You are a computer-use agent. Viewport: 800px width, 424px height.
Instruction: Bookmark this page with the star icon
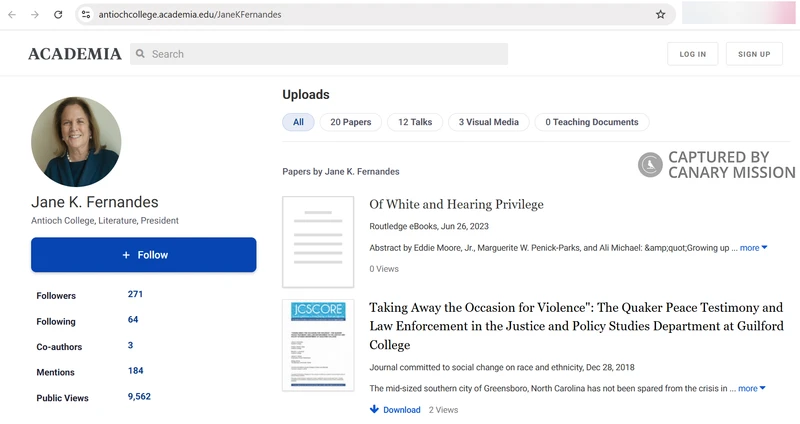660,14
